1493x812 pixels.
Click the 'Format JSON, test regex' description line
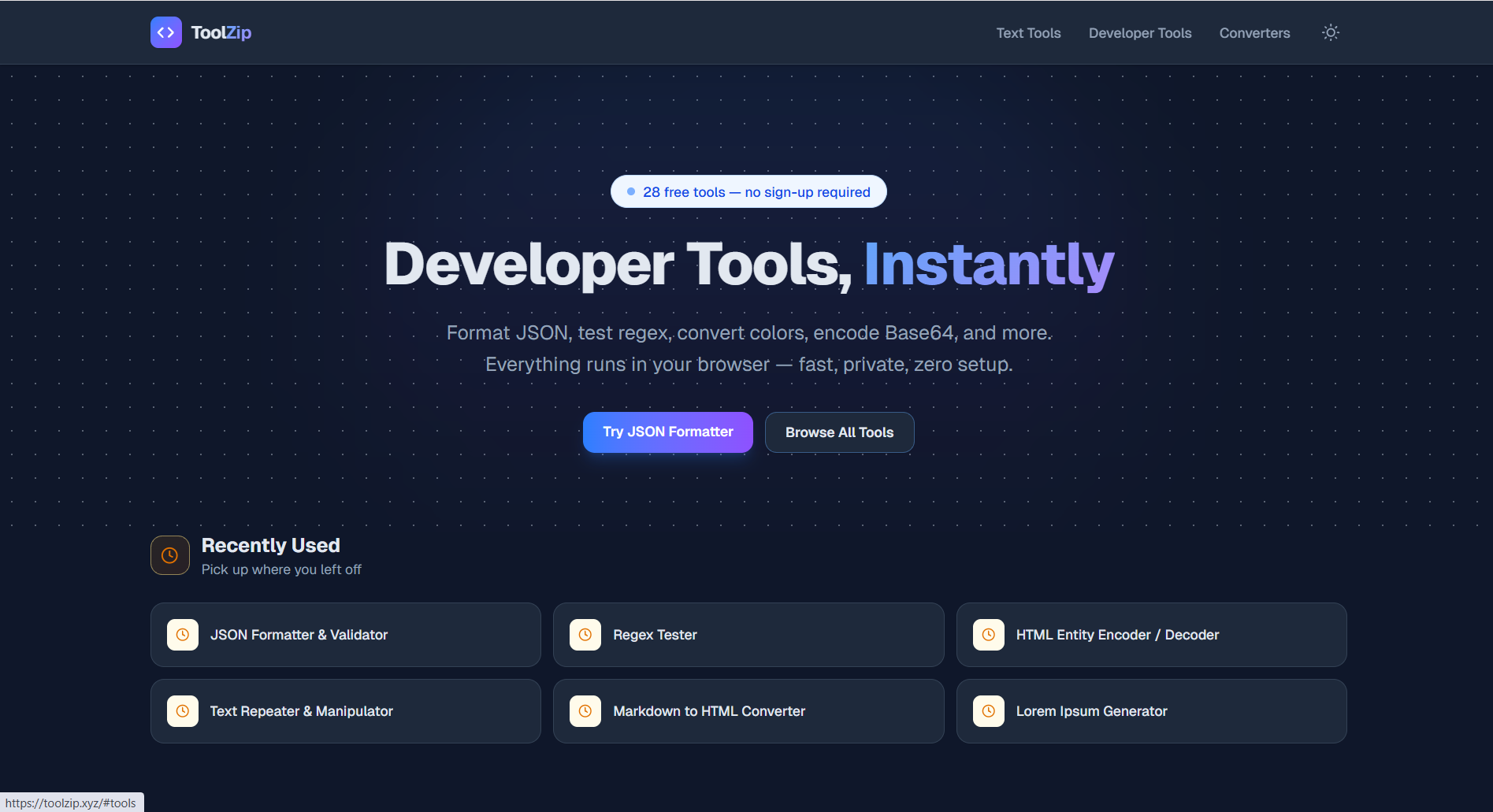pos(749,333)
